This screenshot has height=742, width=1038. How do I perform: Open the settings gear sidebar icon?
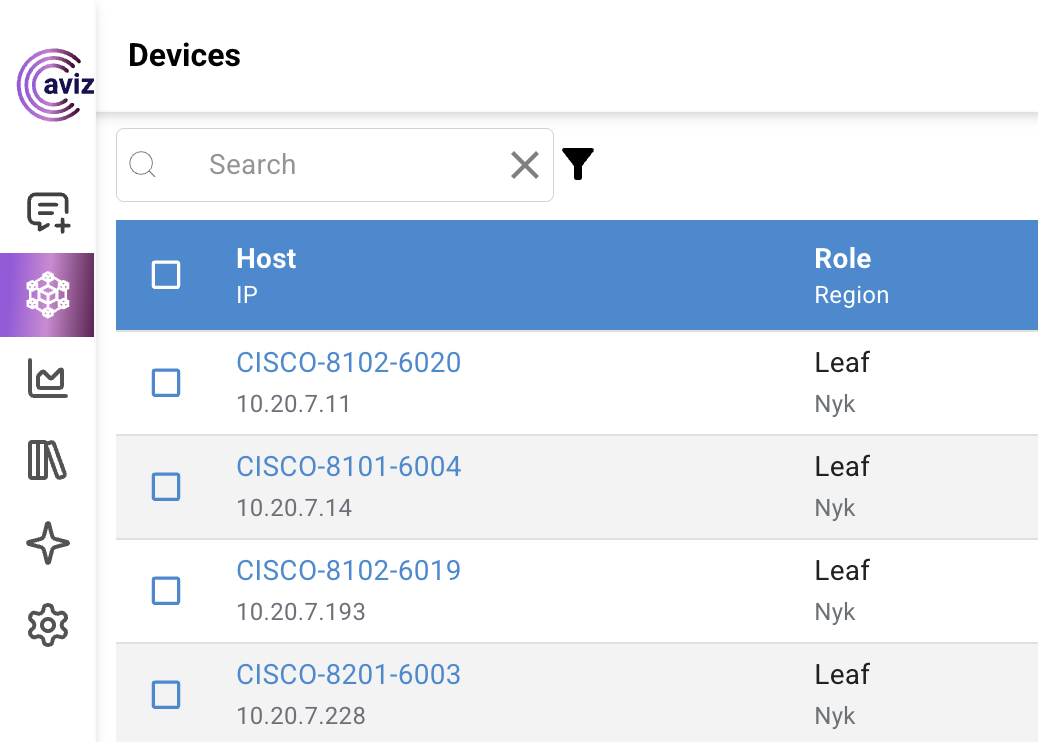click(x=48, y=626)
